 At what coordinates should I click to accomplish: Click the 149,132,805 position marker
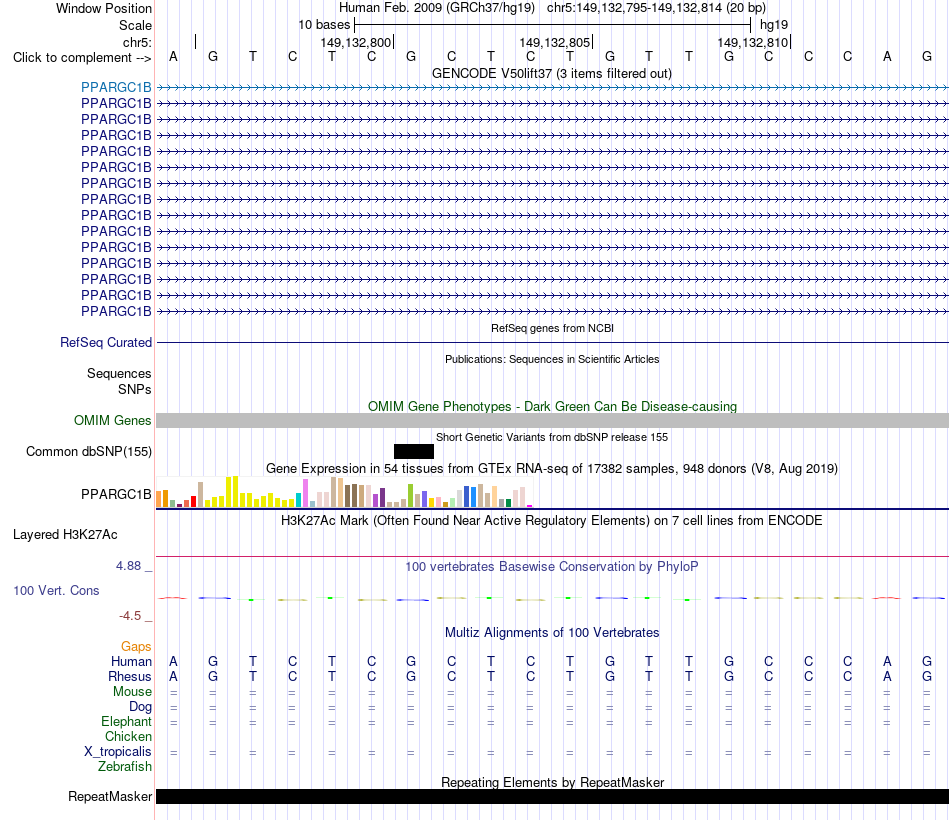555,42
